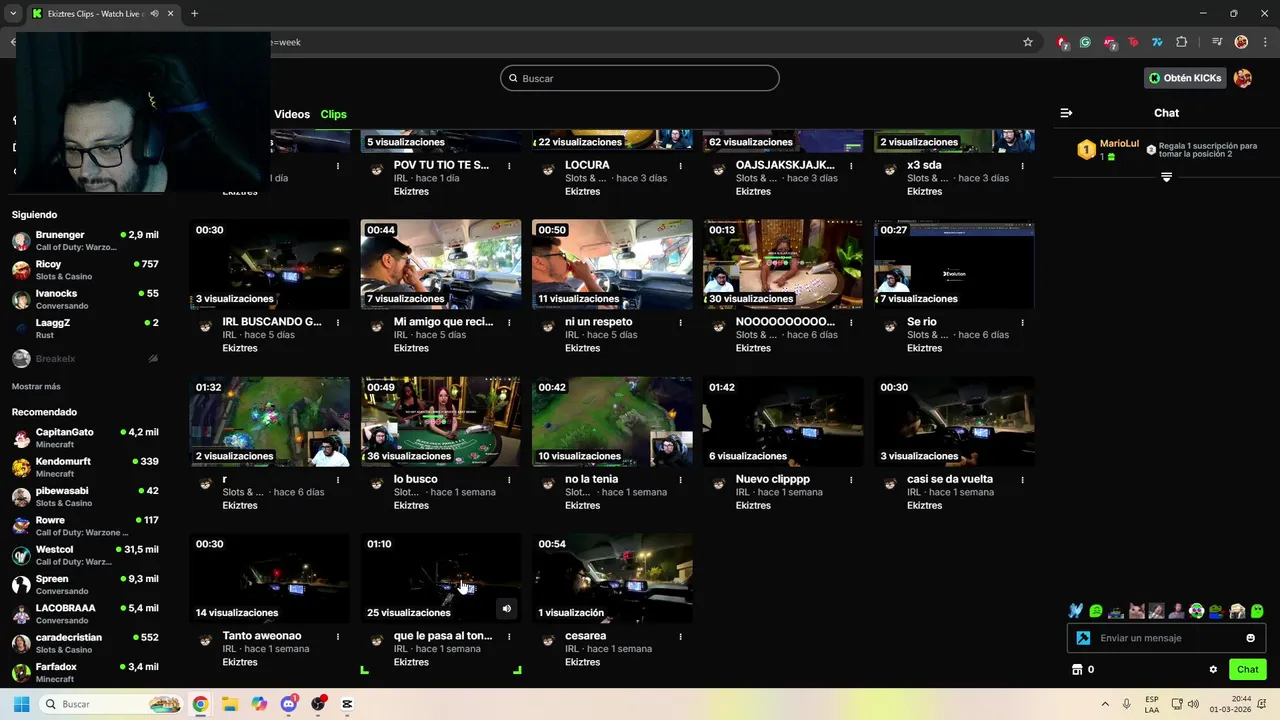Image resolution: width=1280 pixels, height=720 pixels.
Task: Open Chrome tab search dropdown arrow
Action: point(13,14)
